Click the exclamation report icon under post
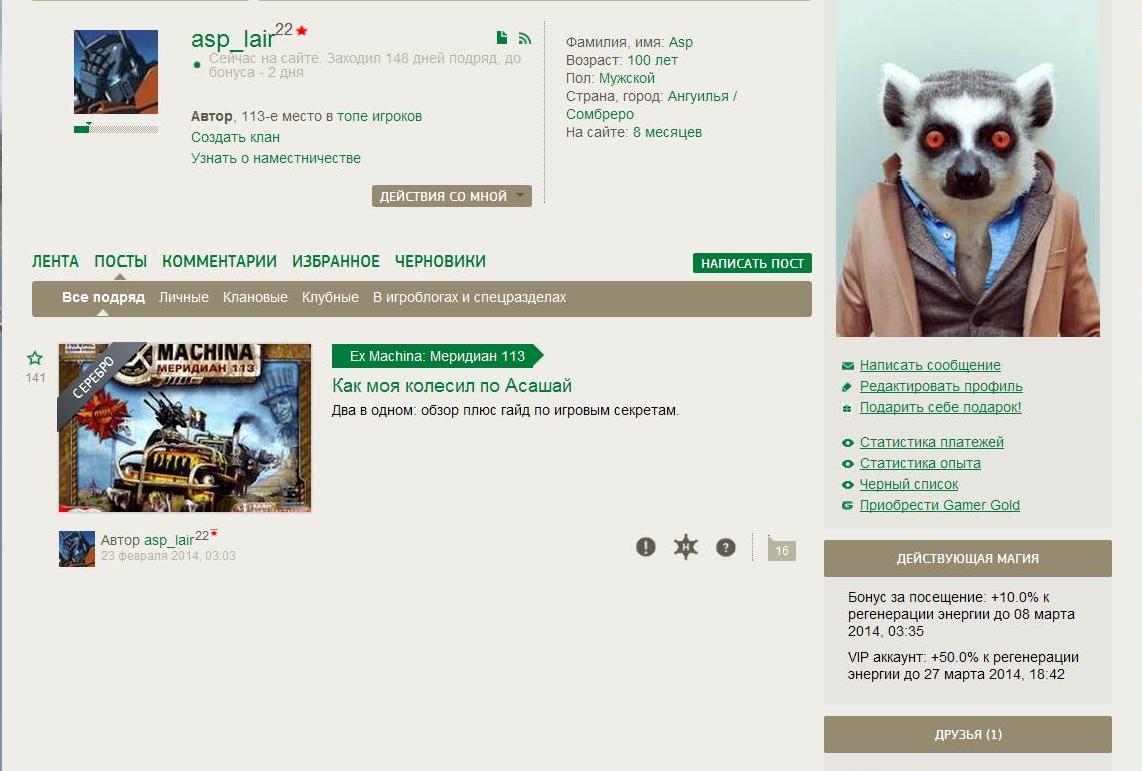The image size is (1142, 771). point(645,547)
